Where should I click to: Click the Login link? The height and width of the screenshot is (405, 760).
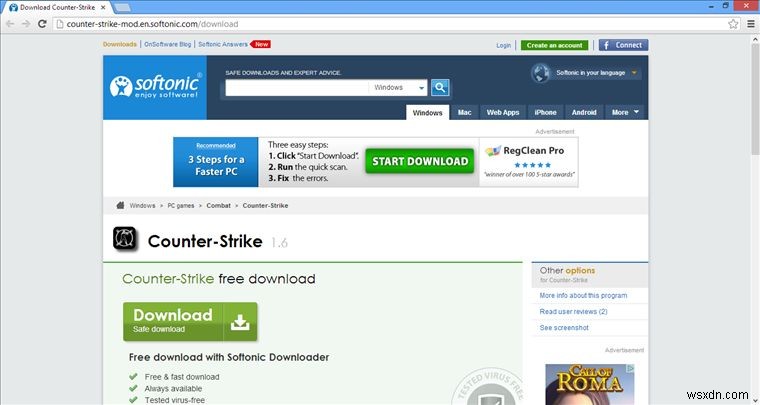pyautogui.click(x=504, y=46)
